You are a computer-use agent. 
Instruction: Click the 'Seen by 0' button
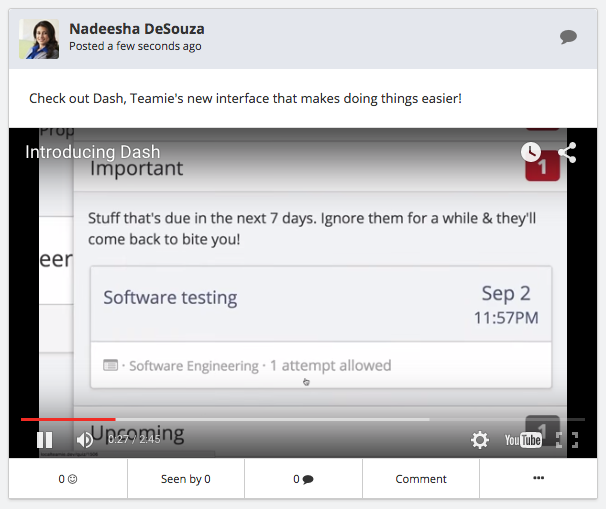pyautogui.click(x=186, y=479)
